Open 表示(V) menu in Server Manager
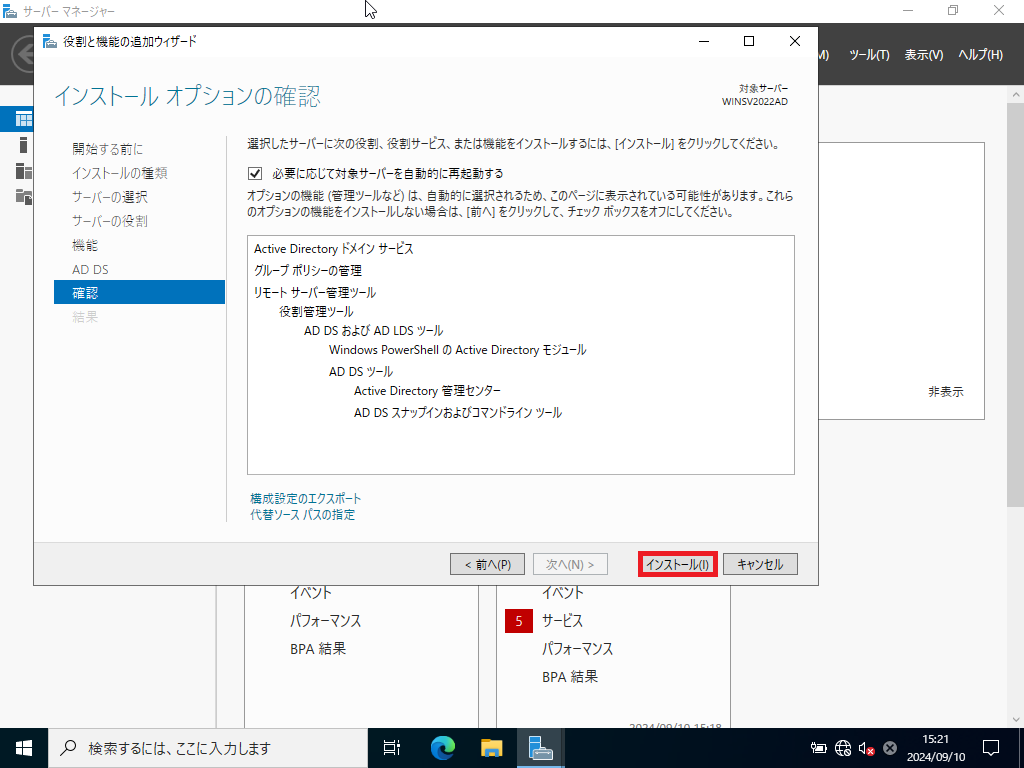 point(923,55)
